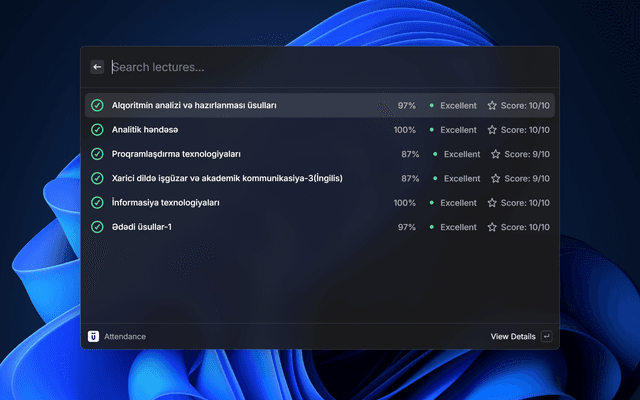640x400 pixels.
Task: Click star icon on Alqoritmin analizi row
Action: pos(491,105)
